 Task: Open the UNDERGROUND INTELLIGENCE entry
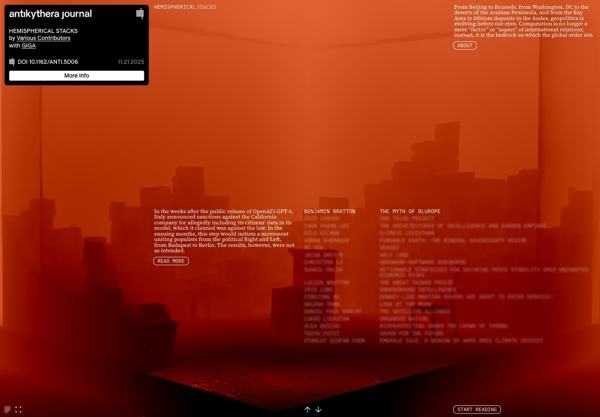click(x=418, y=290)
